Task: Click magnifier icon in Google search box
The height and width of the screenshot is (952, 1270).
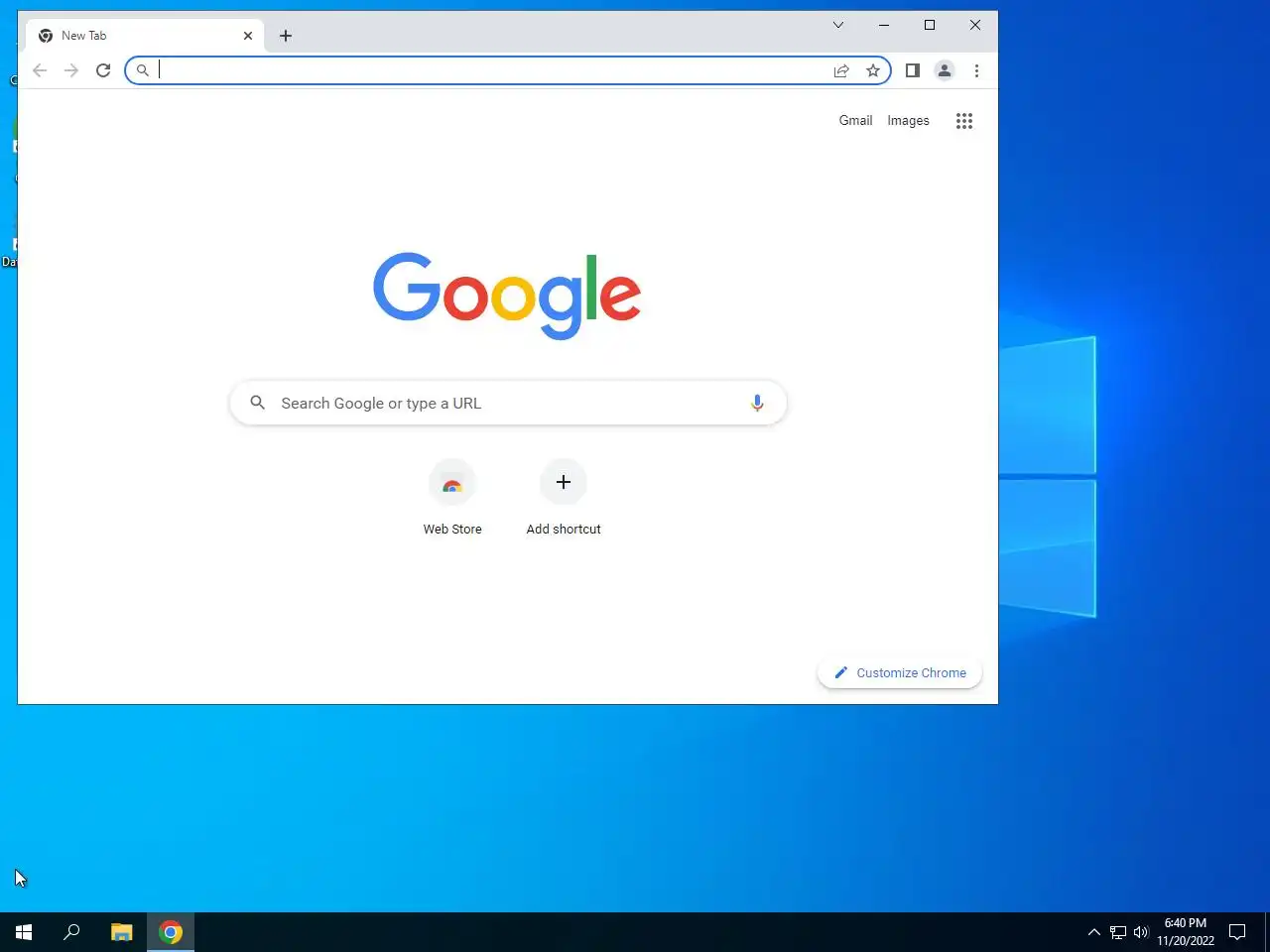Action: [x=258, y=403]
